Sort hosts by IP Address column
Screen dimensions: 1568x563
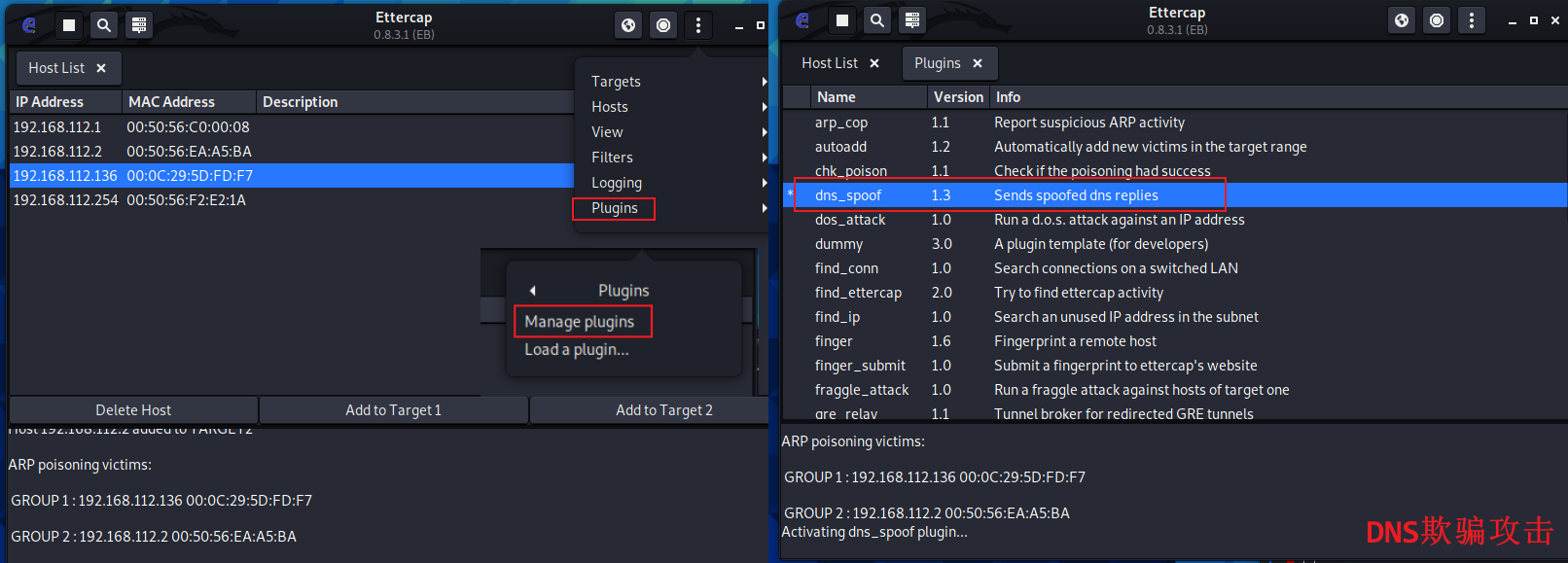pos(65,102)
